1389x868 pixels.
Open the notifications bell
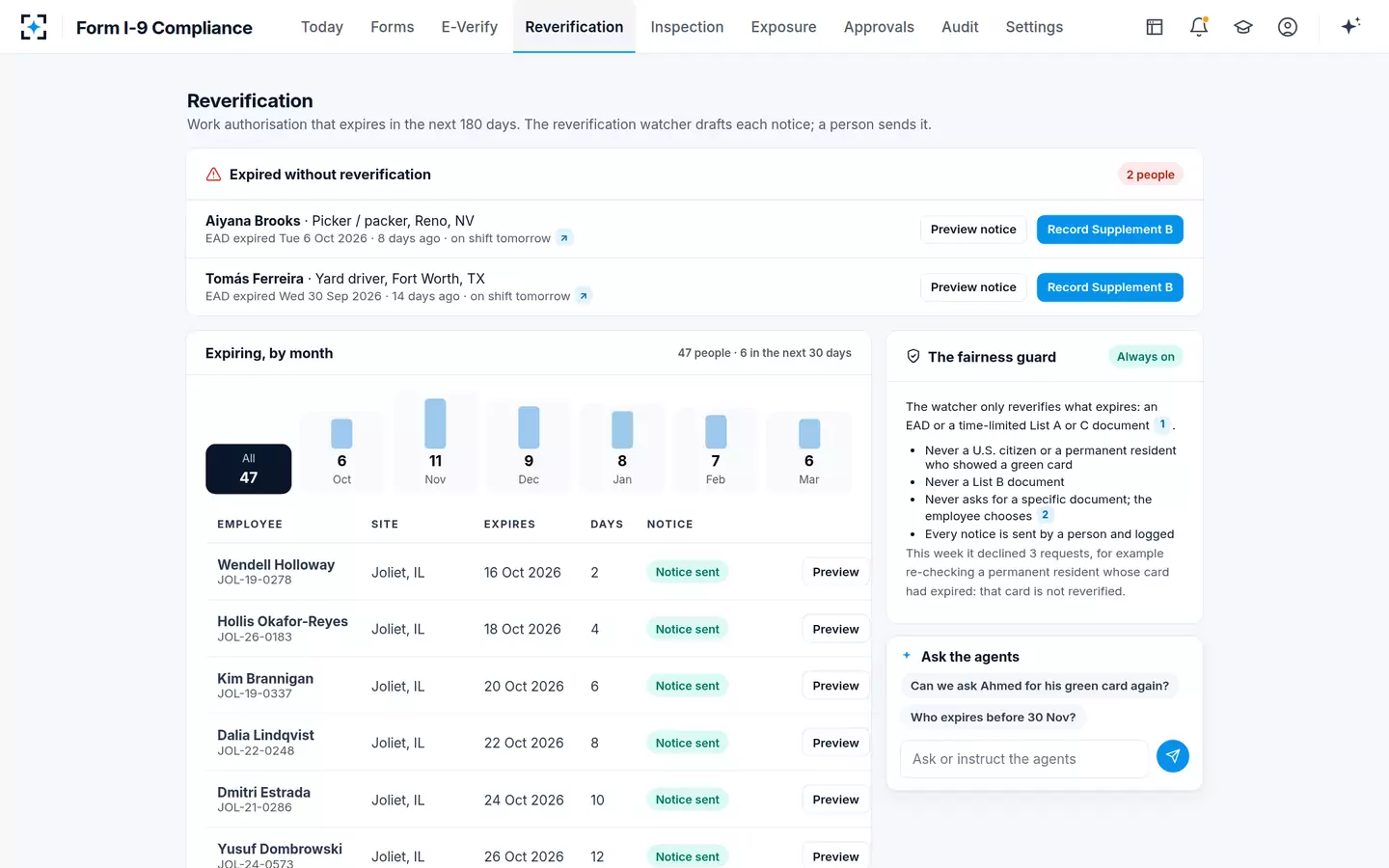(x=1199, y=27)
